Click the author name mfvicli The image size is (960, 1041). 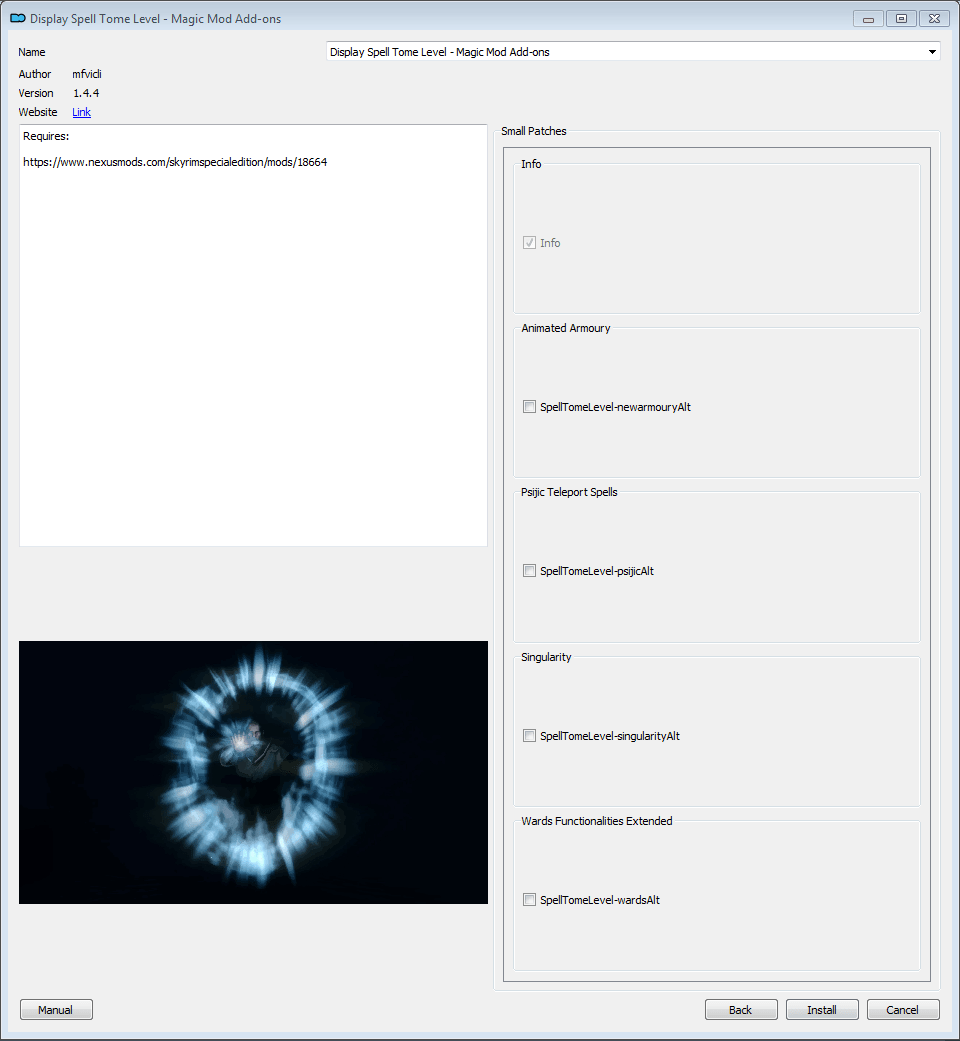click(x=87, y=74)
